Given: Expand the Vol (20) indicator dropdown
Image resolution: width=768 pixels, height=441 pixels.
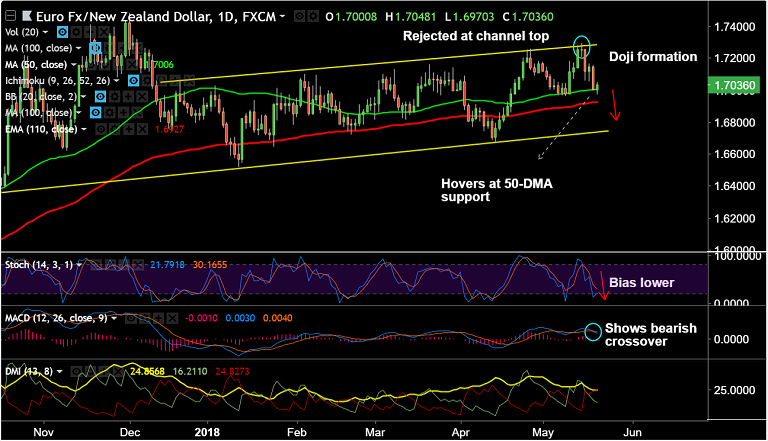Looking at the screenshot, I should [x=46, y=32].
